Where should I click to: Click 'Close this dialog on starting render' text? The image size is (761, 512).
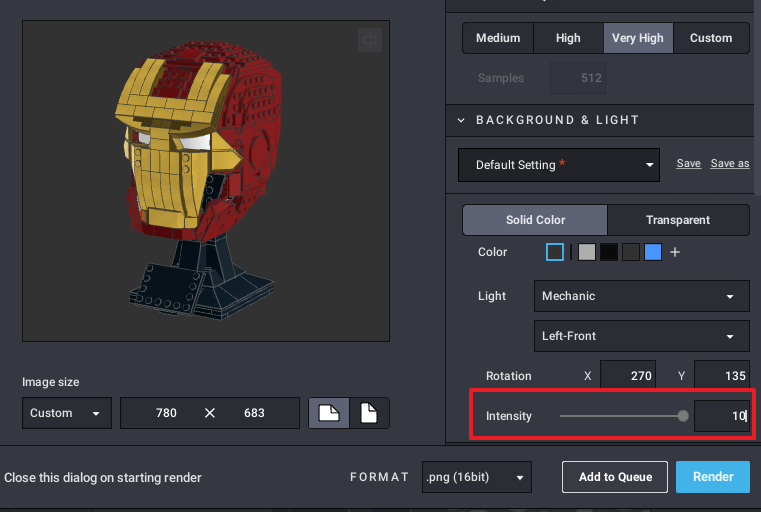[103, 478]
